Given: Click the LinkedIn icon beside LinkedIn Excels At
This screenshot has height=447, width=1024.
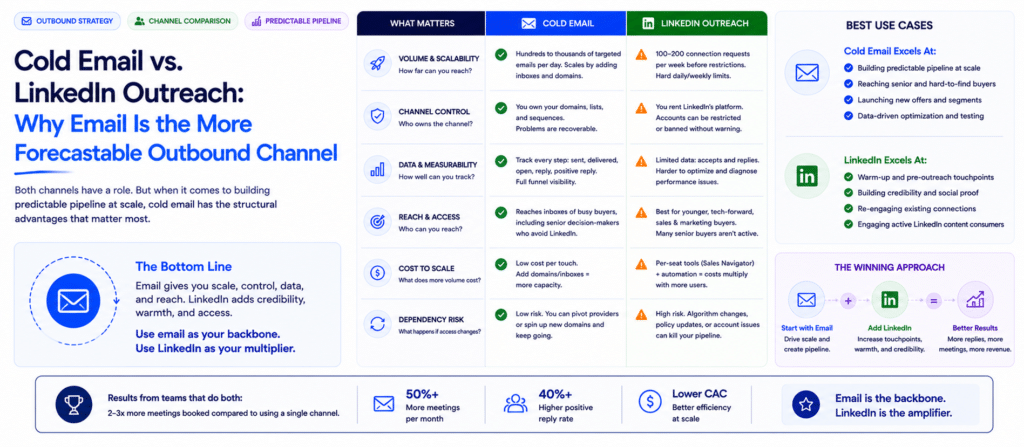Looking at the screenshot, I should [807, 175].
